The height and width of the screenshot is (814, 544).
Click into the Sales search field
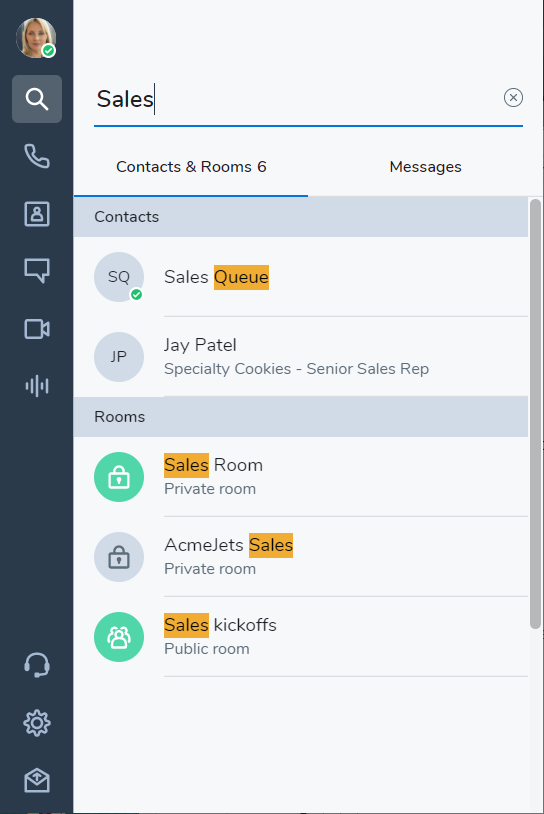tap(298, 99)
